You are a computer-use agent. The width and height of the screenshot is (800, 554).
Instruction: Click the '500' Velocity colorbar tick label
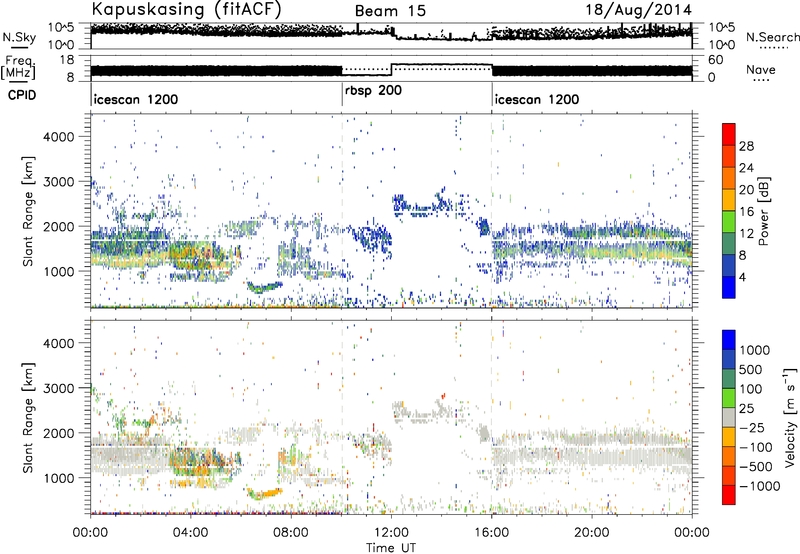click(751, 369)
